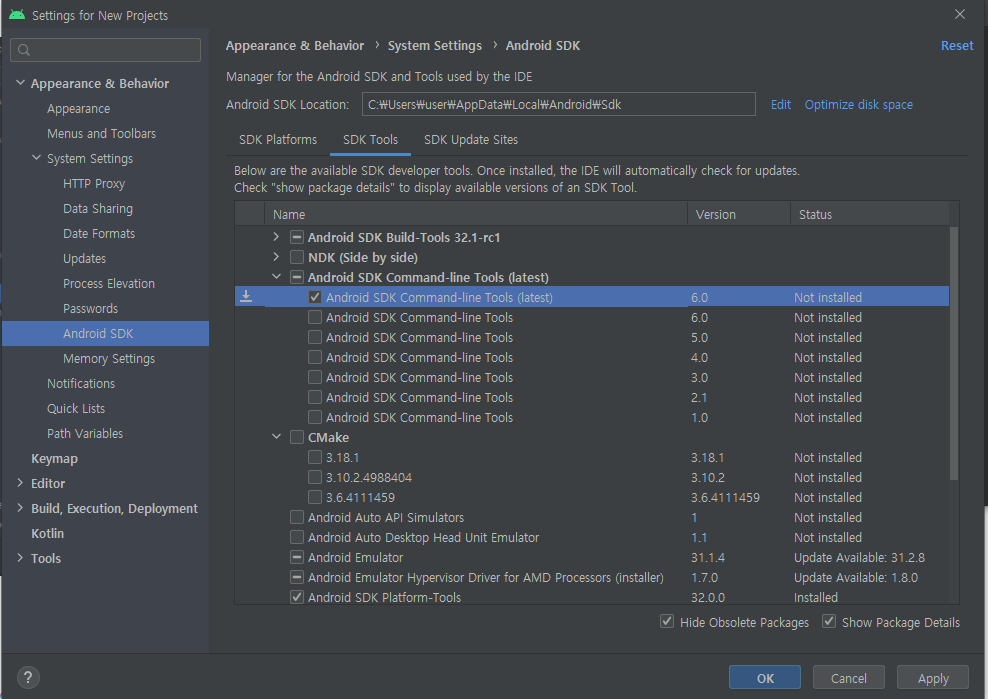
Task: Toggle Android SDK Build-Tools 32.1-rc1 checkbox
Action: [x=297, y=237]
